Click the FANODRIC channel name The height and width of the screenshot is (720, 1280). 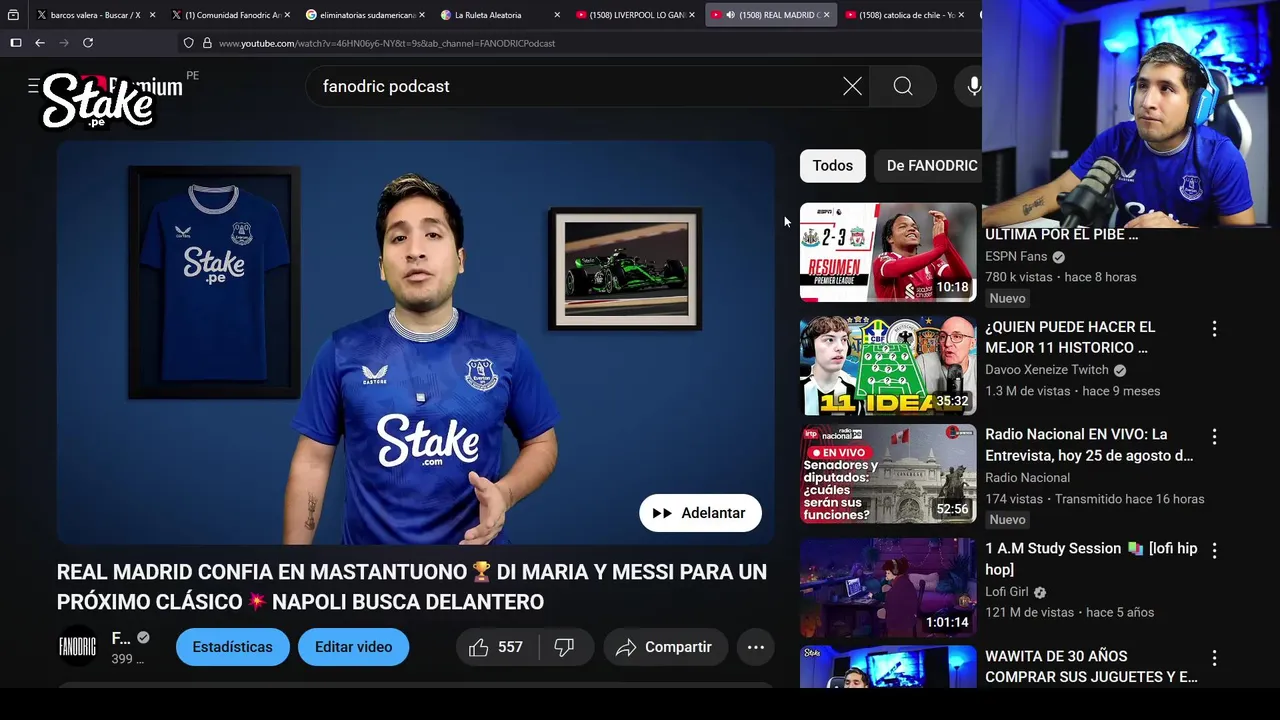(x=121, y=638)
